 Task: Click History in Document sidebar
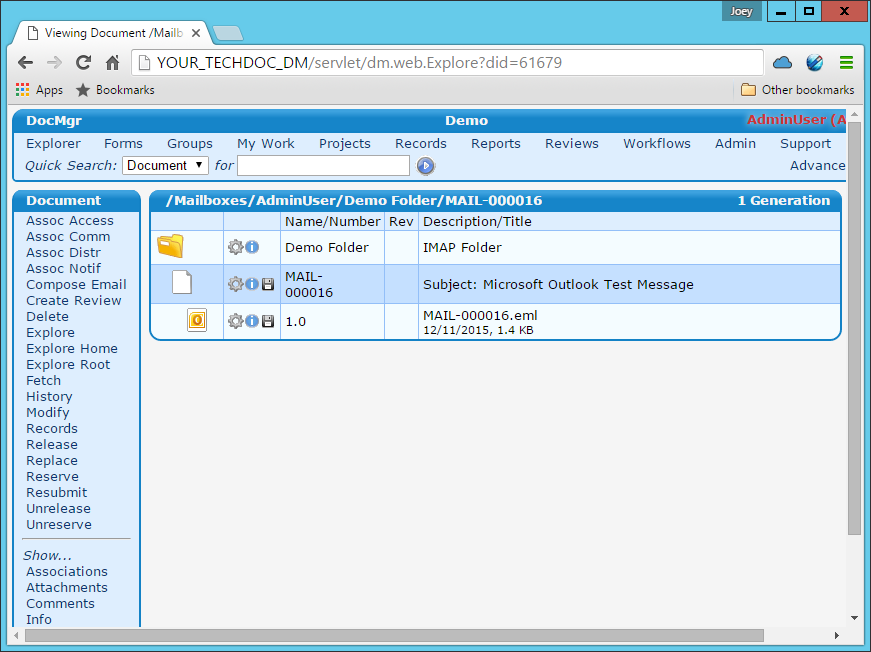point(49,397)
